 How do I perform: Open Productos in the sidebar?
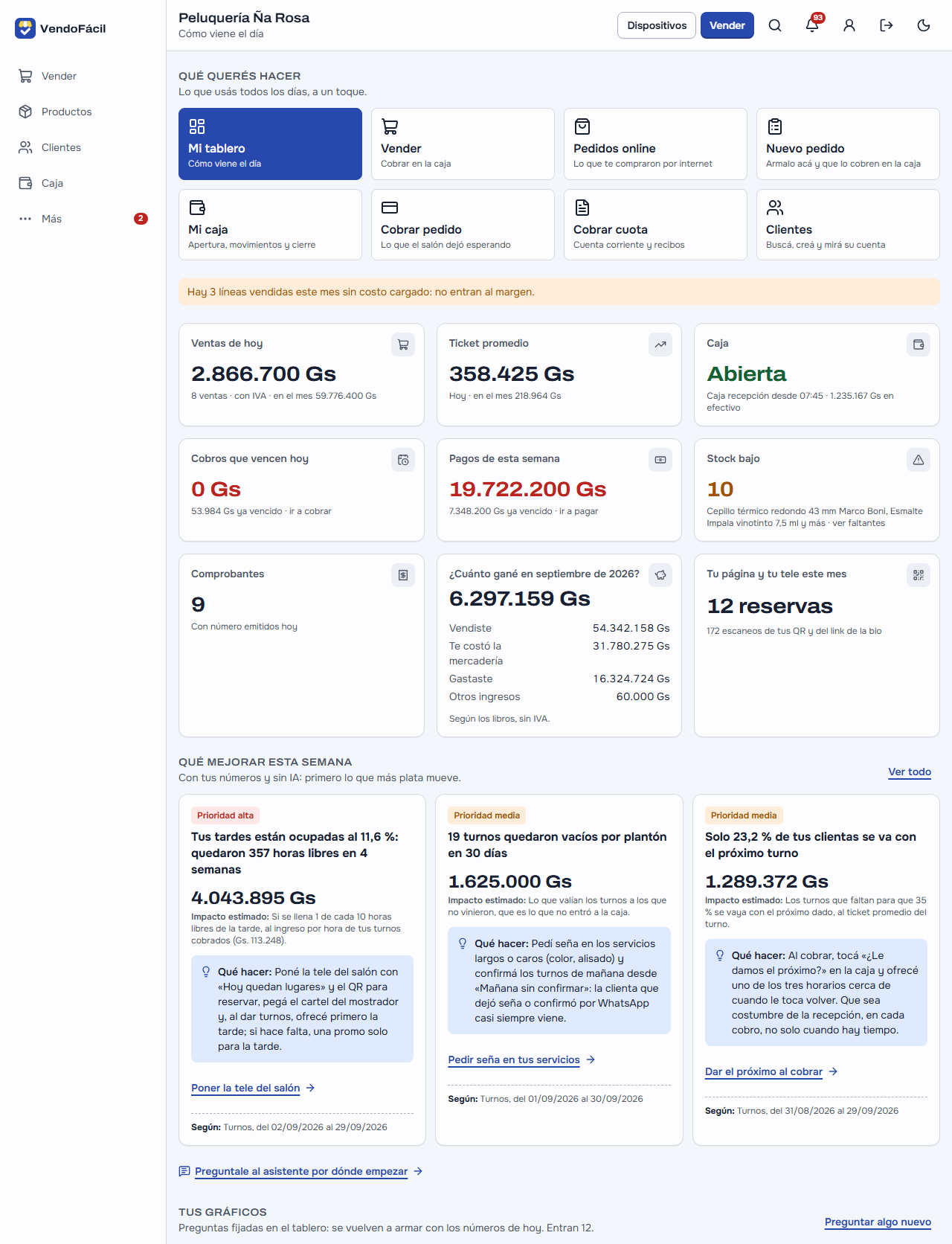click(83, 112)
